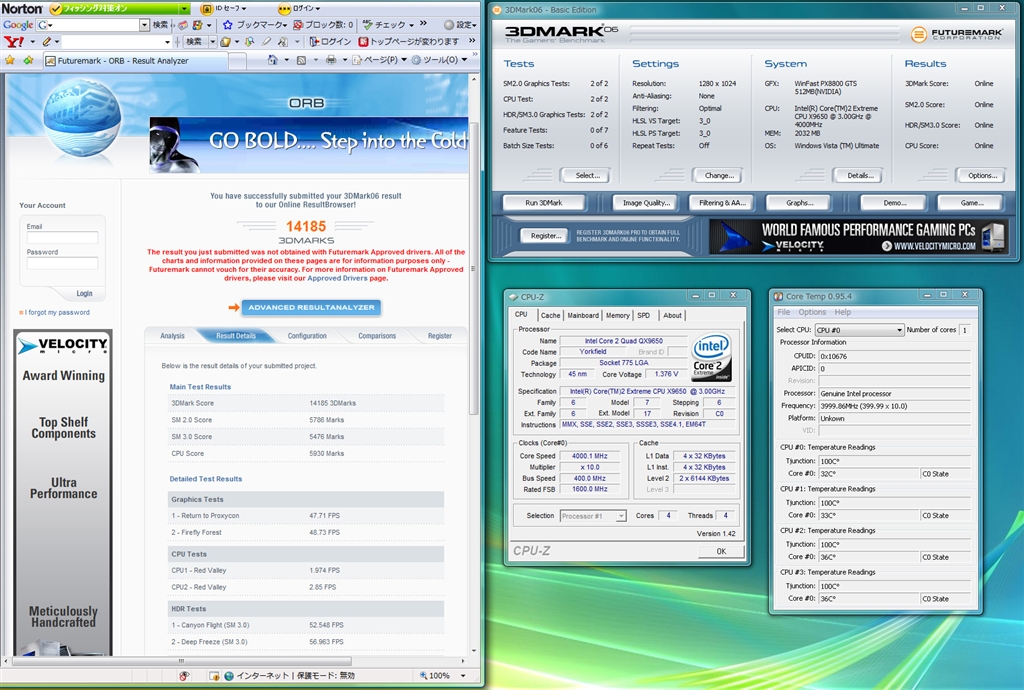Switch to the Mainboard tab in CPU-Z
Screen dimensions: 1024x690
coord(583,315)
